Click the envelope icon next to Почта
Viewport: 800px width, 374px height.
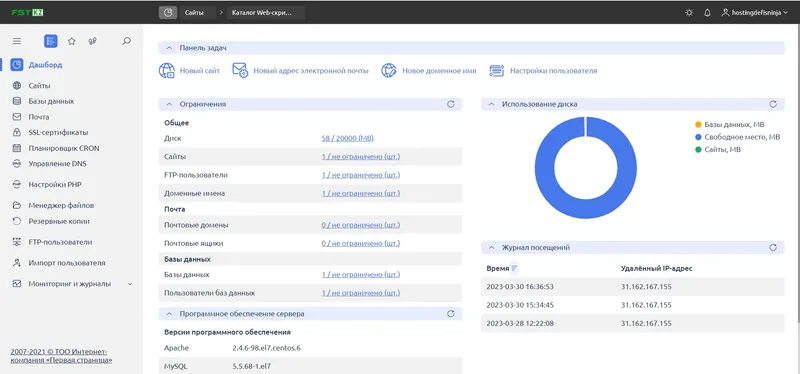tap(17, 117)
